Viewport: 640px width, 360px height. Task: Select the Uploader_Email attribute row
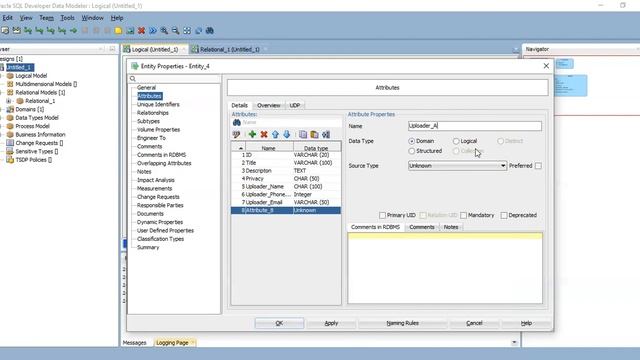[286, 202]
